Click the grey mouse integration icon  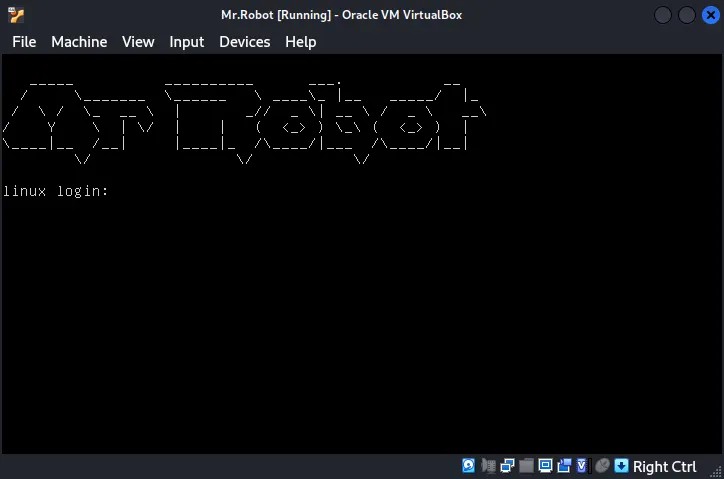[602, 466]
